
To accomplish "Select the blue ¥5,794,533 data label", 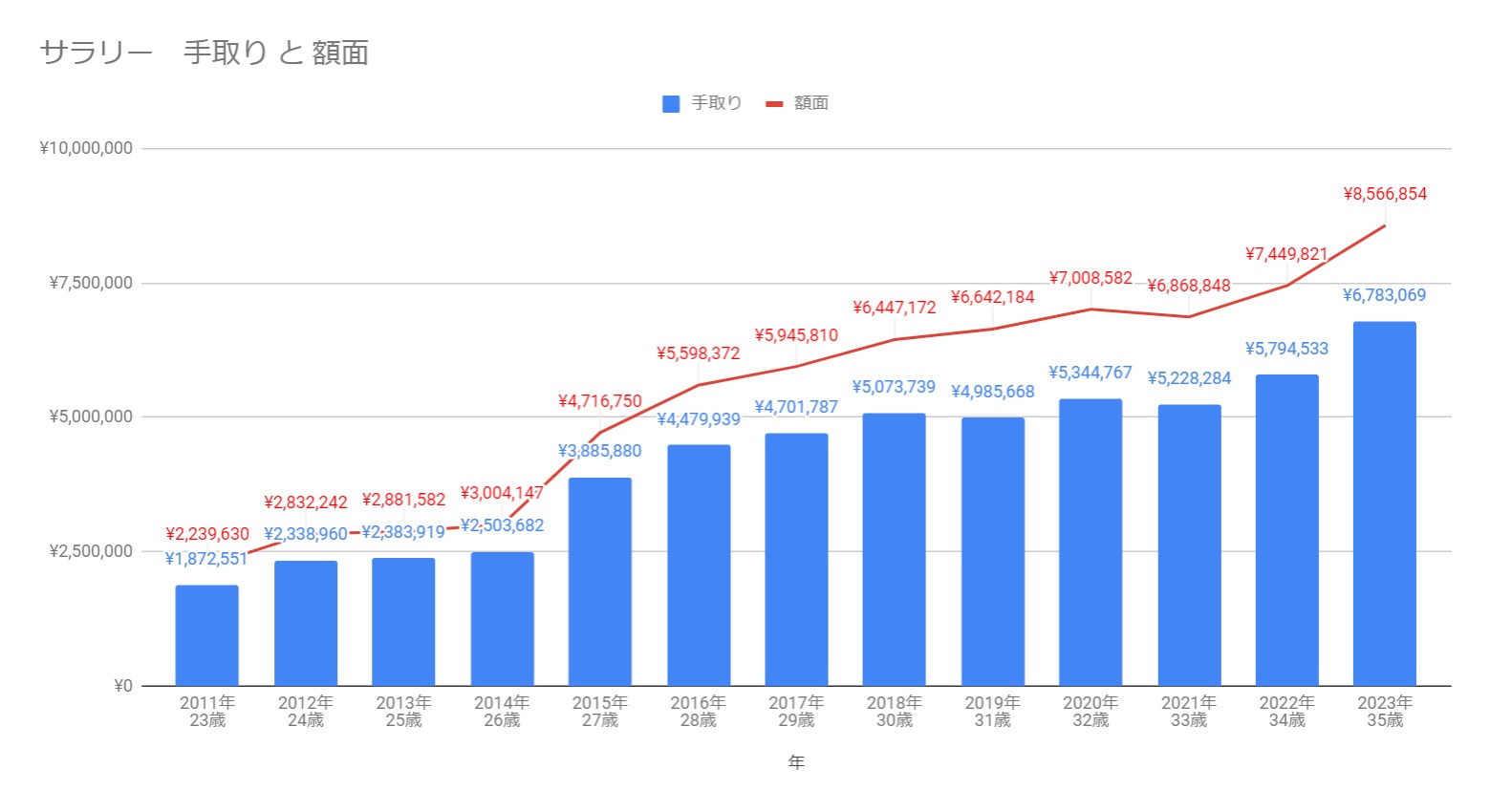I will pyautogui.click(x=1287, y=349).
